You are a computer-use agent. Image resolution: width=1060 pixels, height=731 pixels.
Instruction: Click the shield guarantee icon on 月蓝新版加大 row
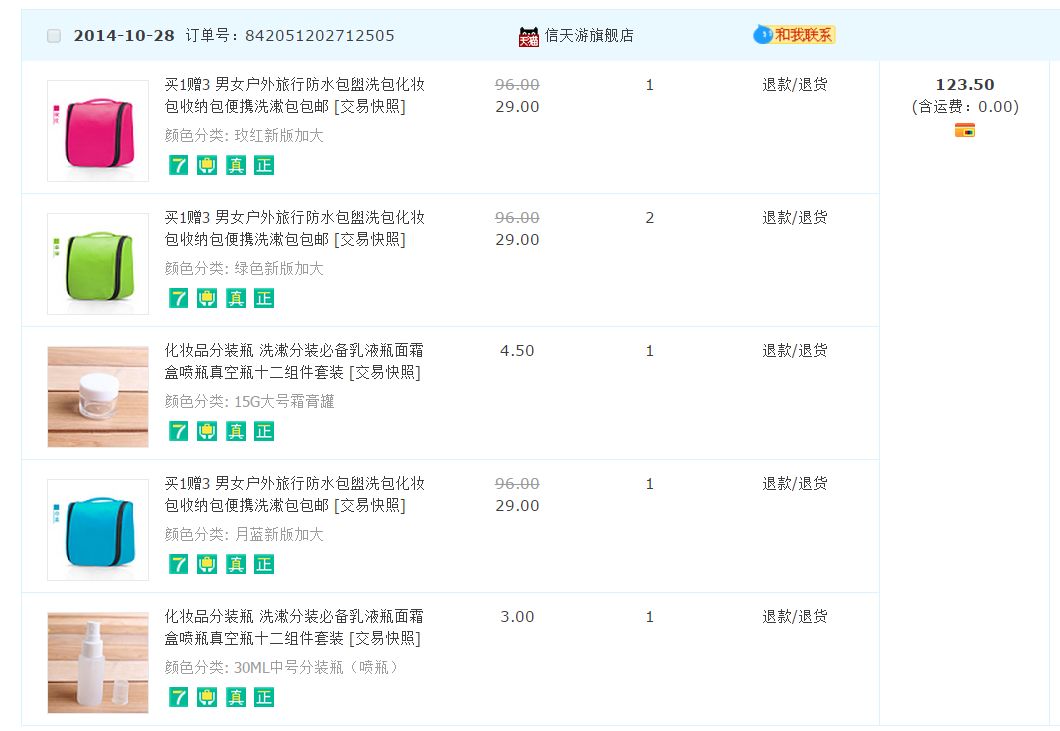click(x=207, y=564)
